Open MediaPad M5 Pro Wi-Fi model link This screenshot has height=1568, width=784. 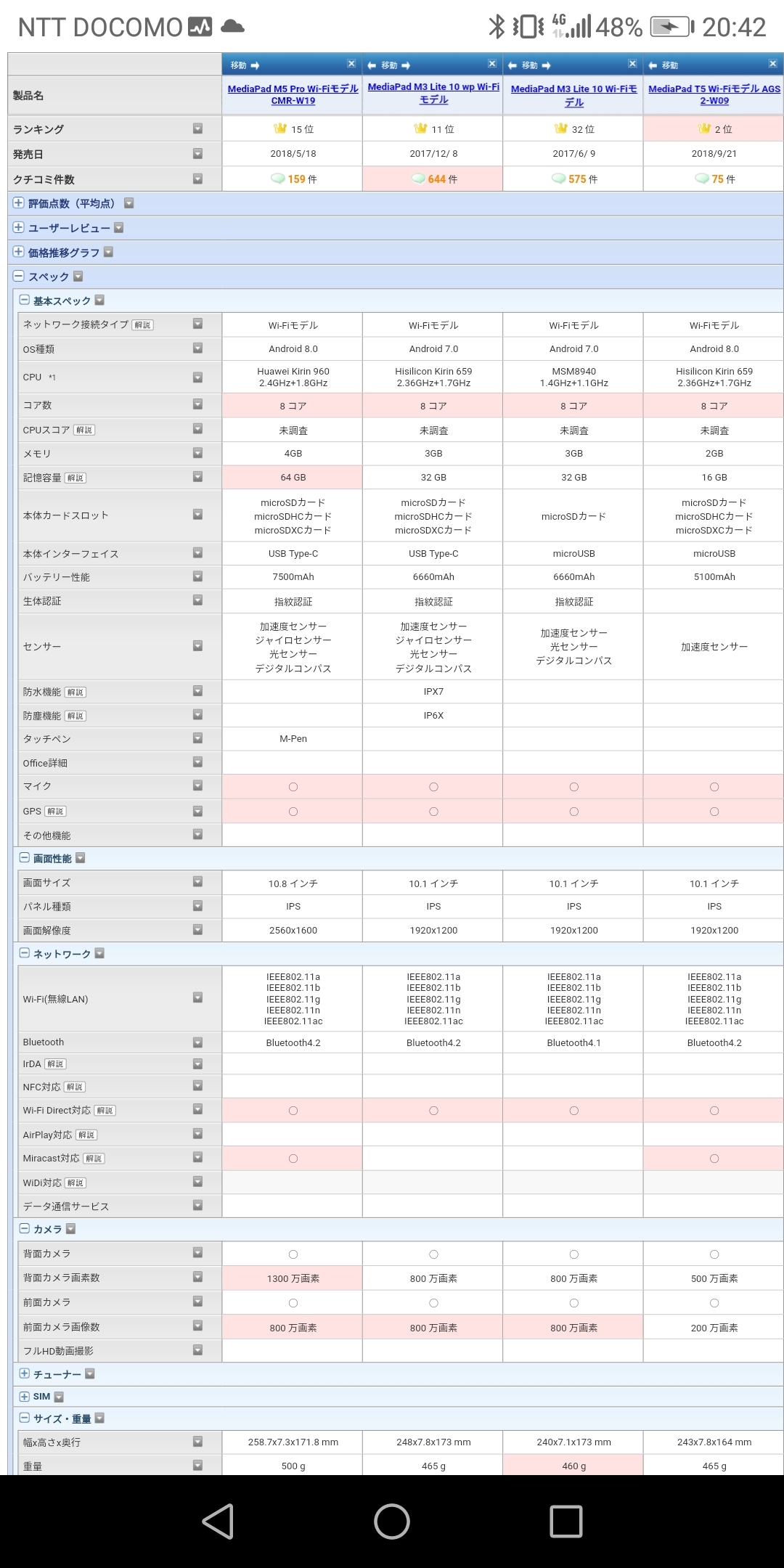[x=293, y=94]
